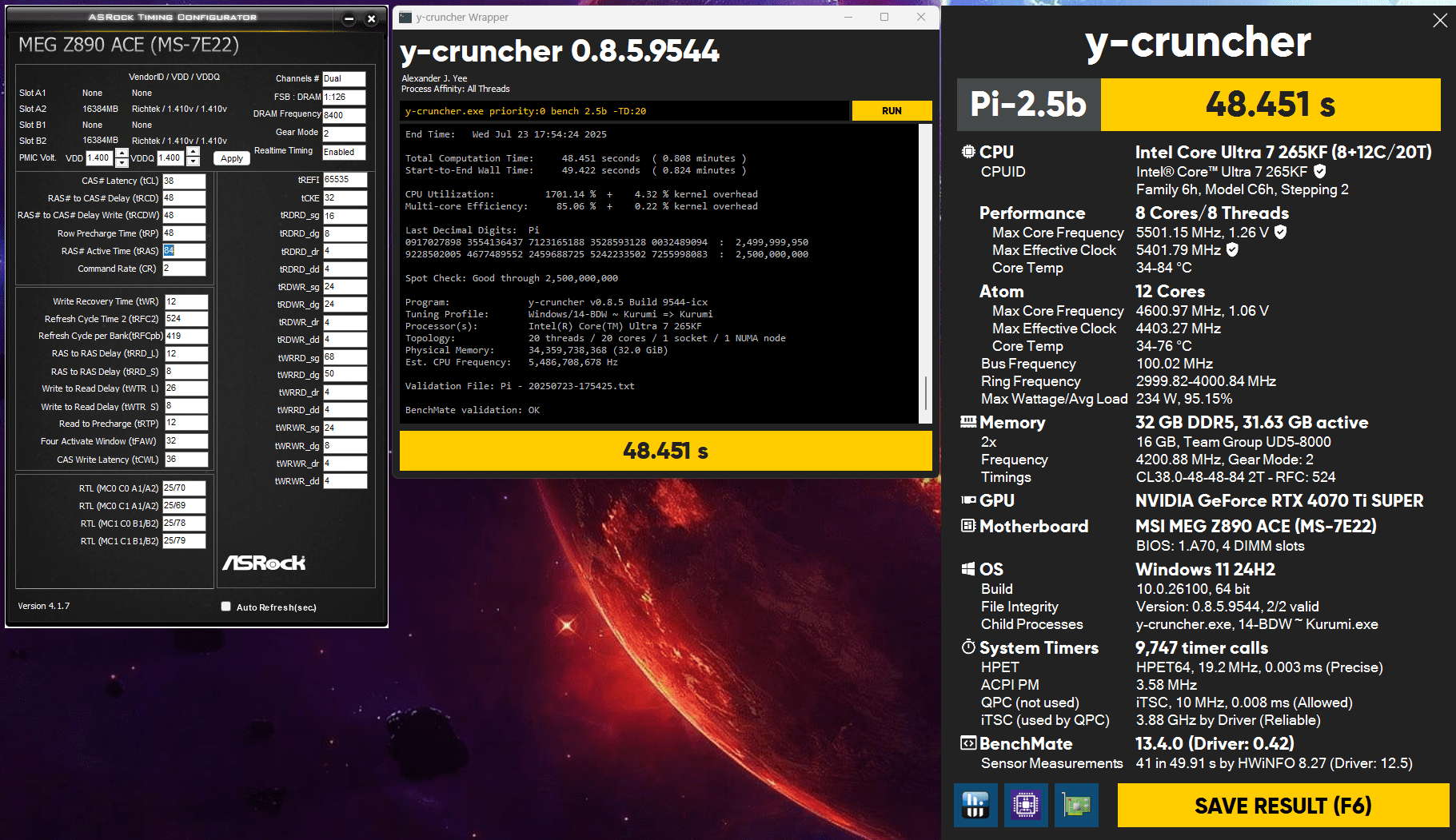Click the Command Rate (CR) field

pyautogui.click(x=184, y=269)
